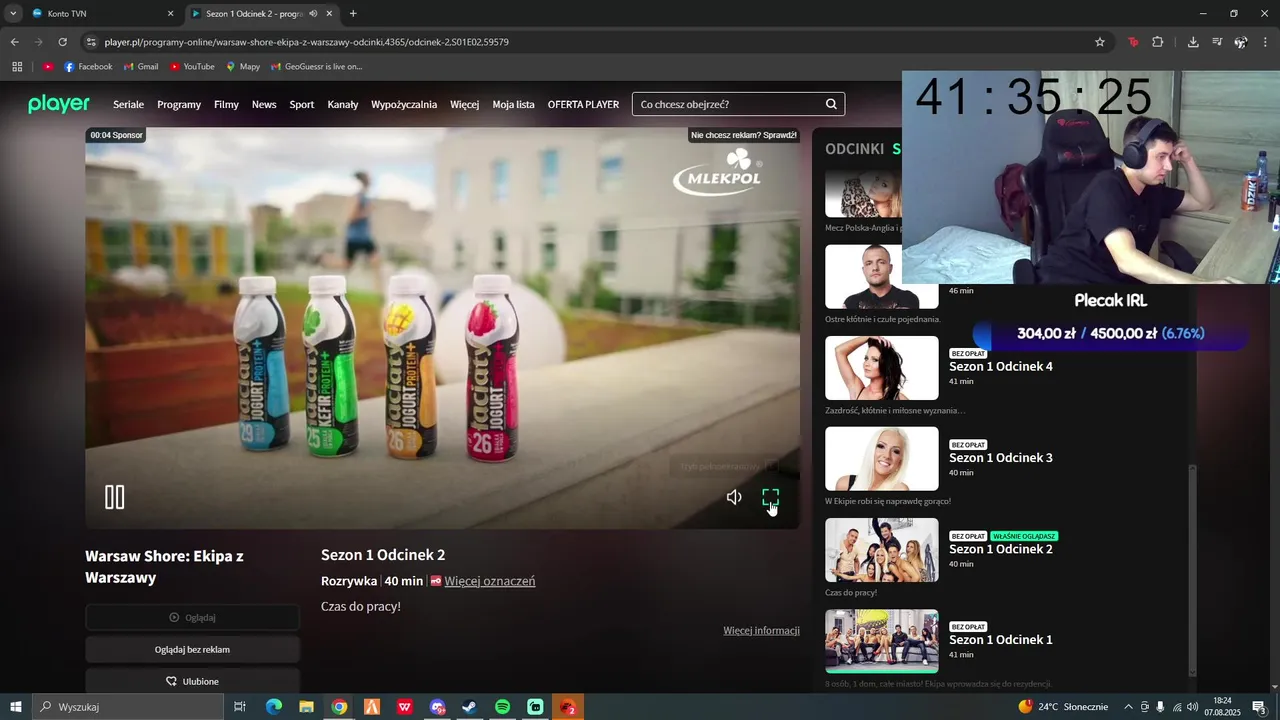
Task: Launch Microsoft Edge from the taskbar
Action: pos(274,707)
